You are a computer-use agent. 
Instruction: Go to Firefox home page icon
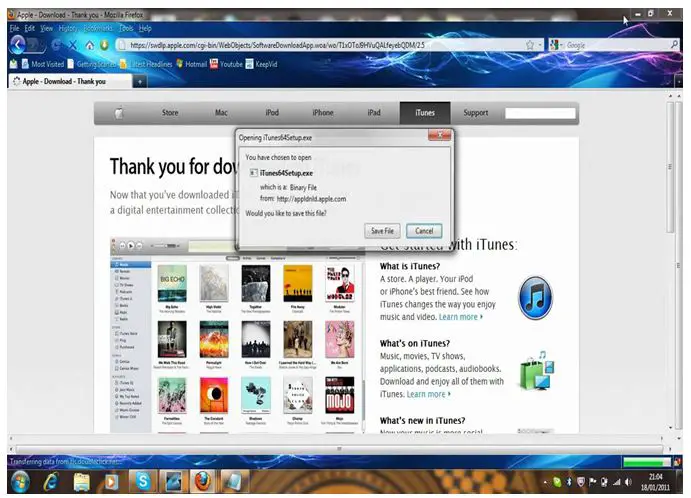pos(89,45)
